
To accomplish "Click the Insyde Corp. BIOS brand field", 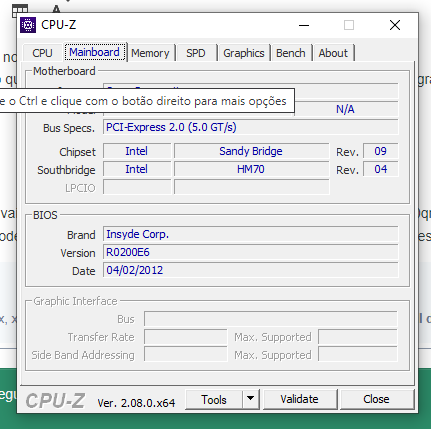I will [x=251, y=234].
